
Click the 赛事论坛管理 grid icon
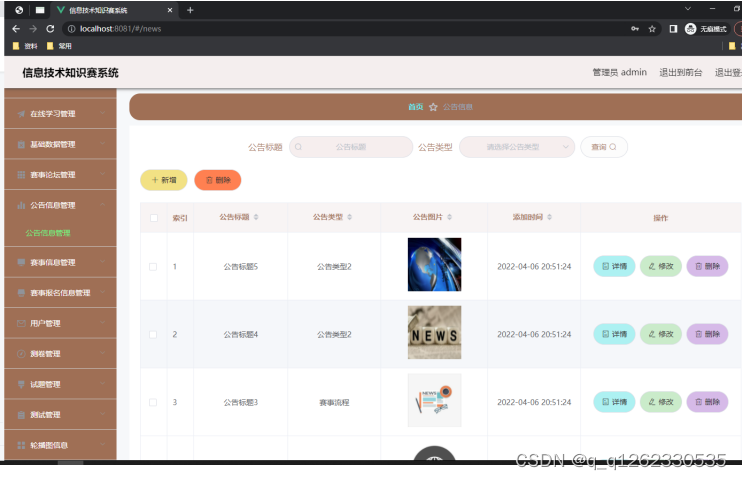(x=21, y=175)
